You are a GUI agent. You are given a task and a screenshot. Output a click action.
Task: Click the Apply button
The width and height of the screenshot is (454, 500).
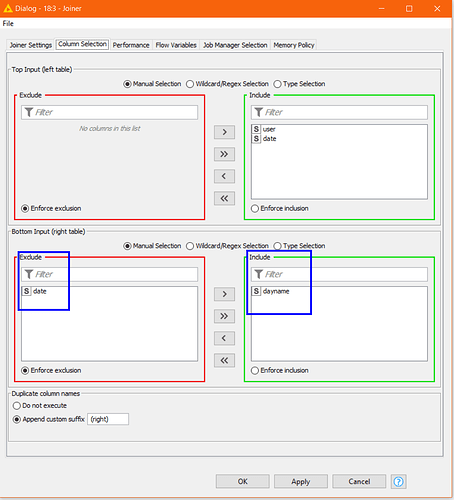click(x=301, y=482)
